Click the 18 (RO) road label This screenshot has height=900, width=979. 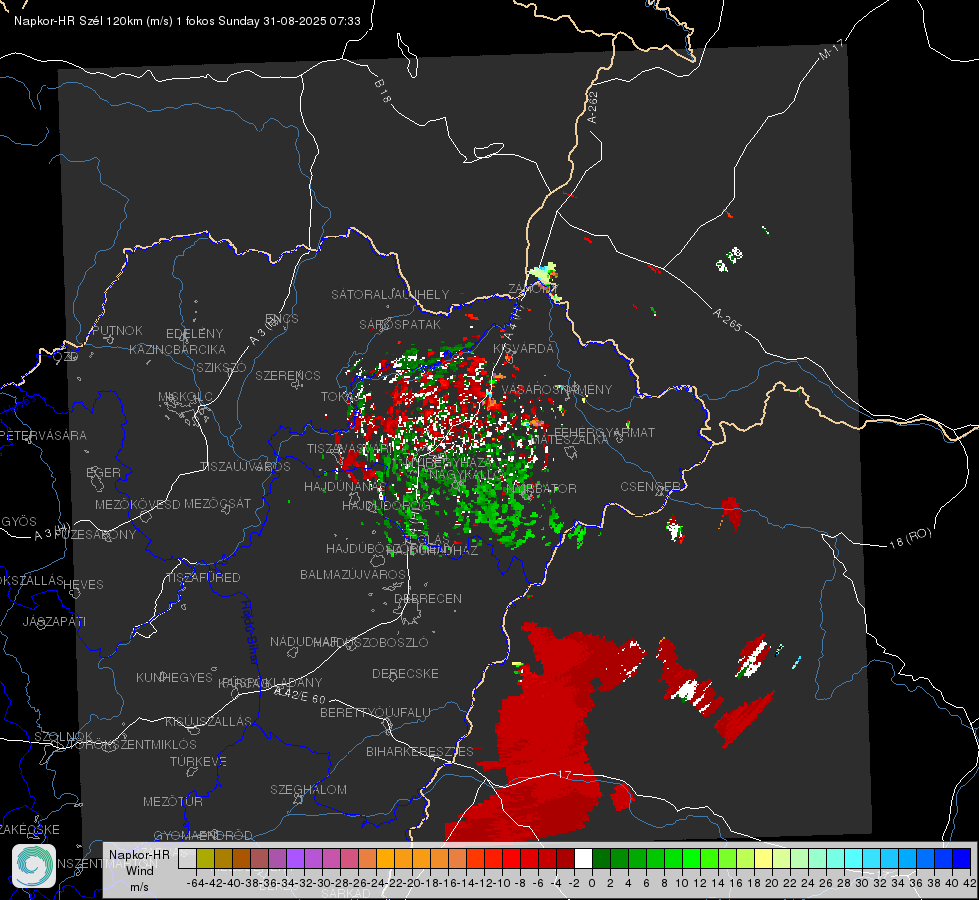[x=910, y=538]
